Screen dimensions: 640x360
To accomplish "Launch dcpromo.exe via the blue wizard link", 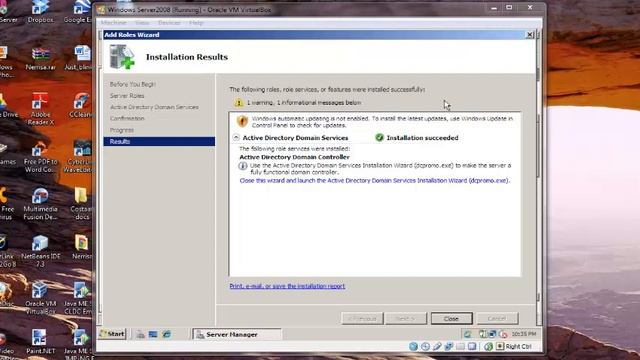I will coord(375,180).
